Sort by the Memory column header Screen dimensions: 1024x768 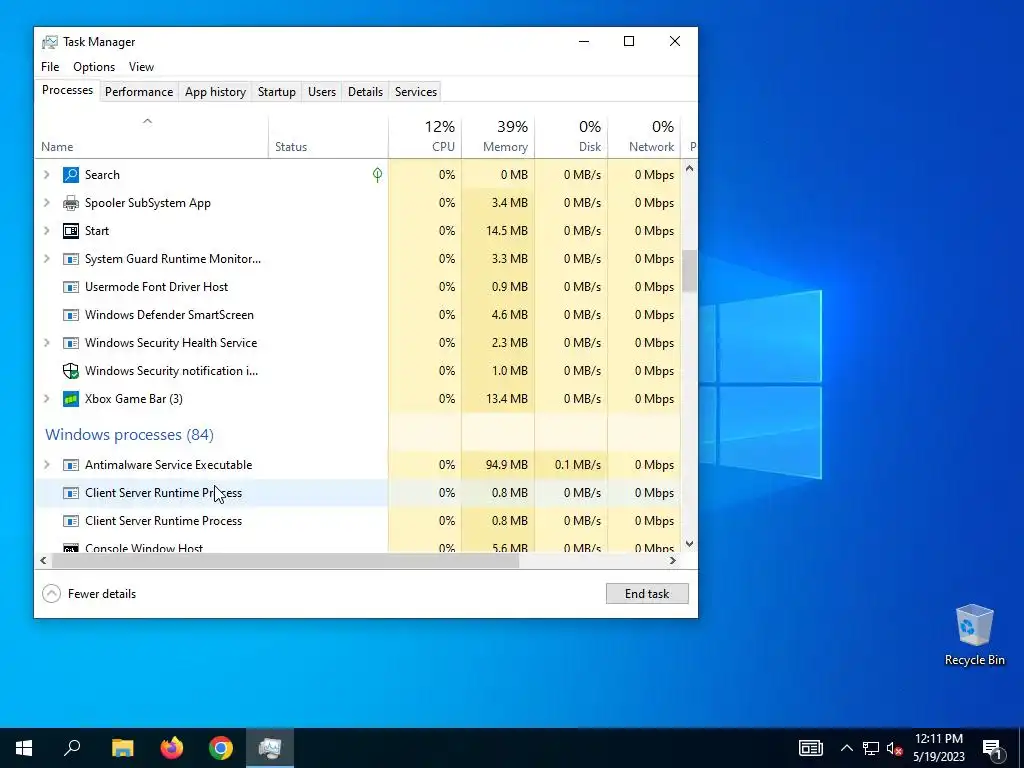click(498, 136)
